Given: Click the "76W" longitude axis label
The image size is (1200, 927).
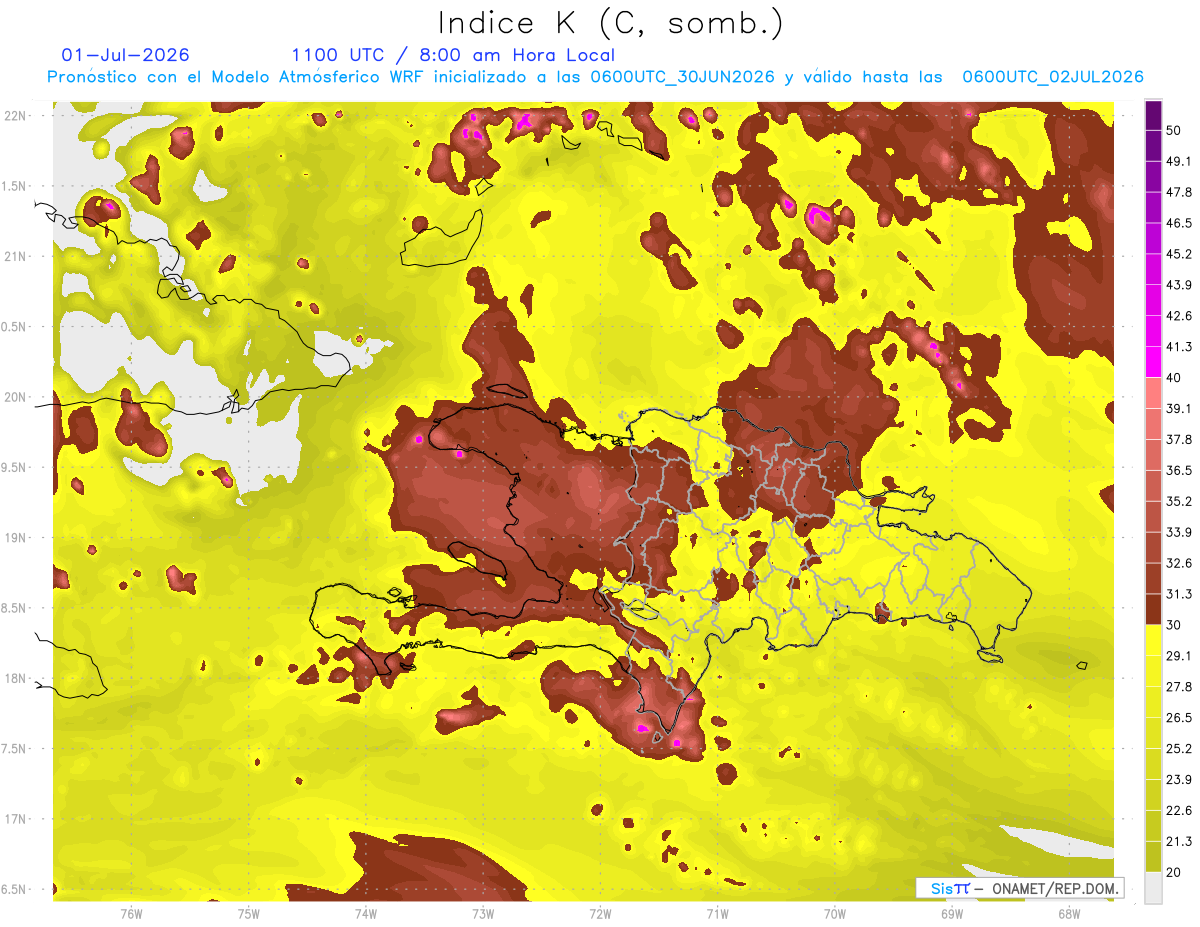Looking at the screenshot, I should [131, 914].
